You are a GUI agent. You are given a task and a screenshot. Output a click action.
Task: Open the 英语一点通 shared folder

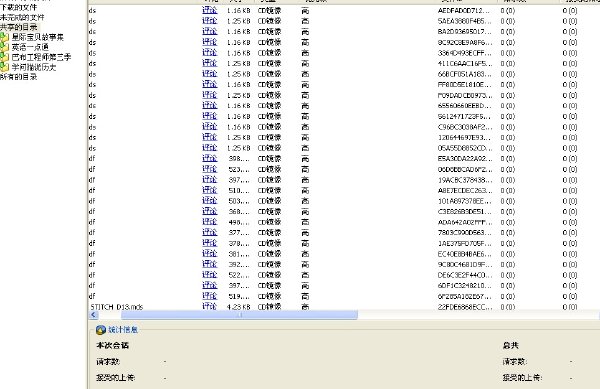click(x=30, y=47)
